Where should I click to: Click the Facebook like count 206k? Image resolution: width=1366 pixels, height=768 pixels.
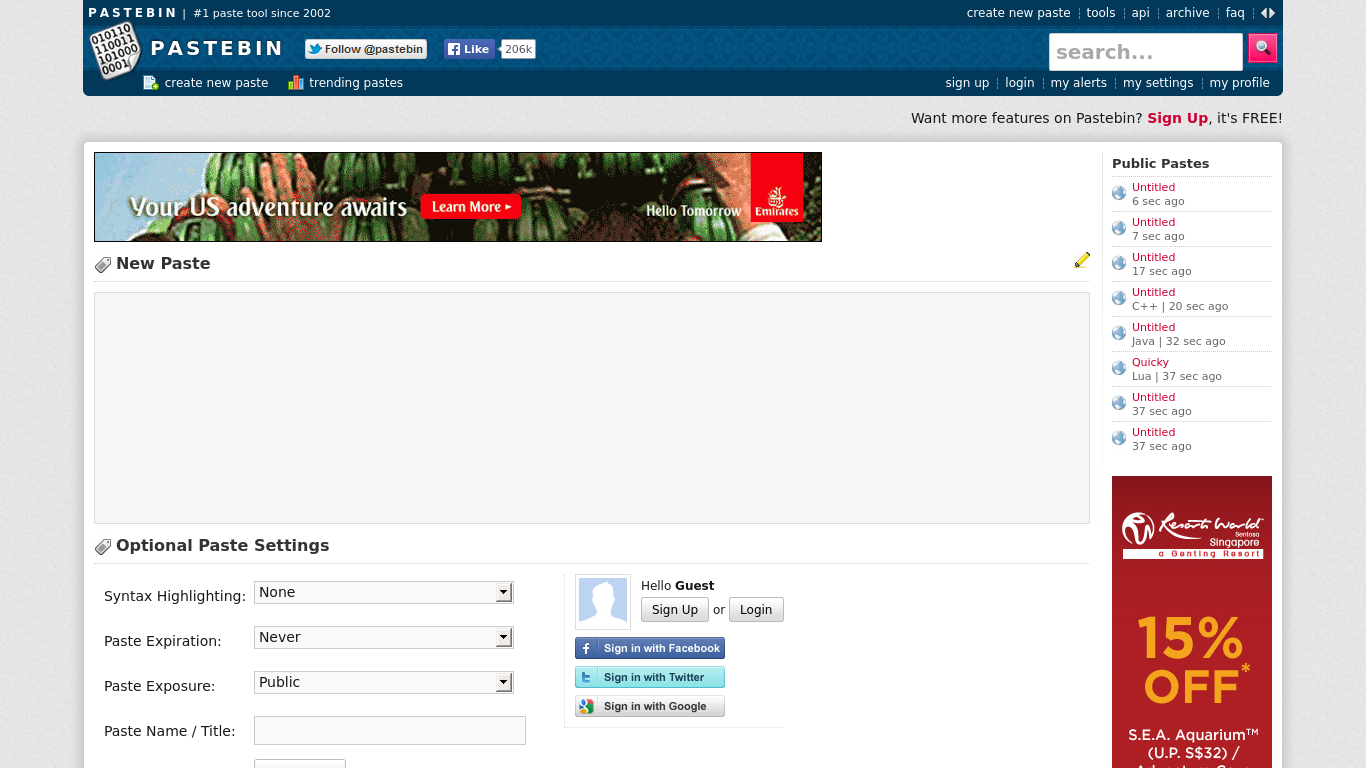pyautogui.click(x=518, y=49)
